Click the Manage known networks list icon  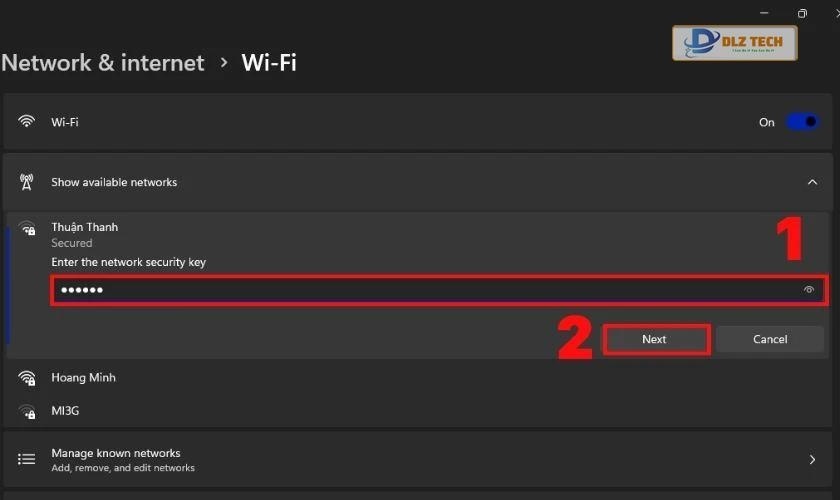click(x=27, y=460)
